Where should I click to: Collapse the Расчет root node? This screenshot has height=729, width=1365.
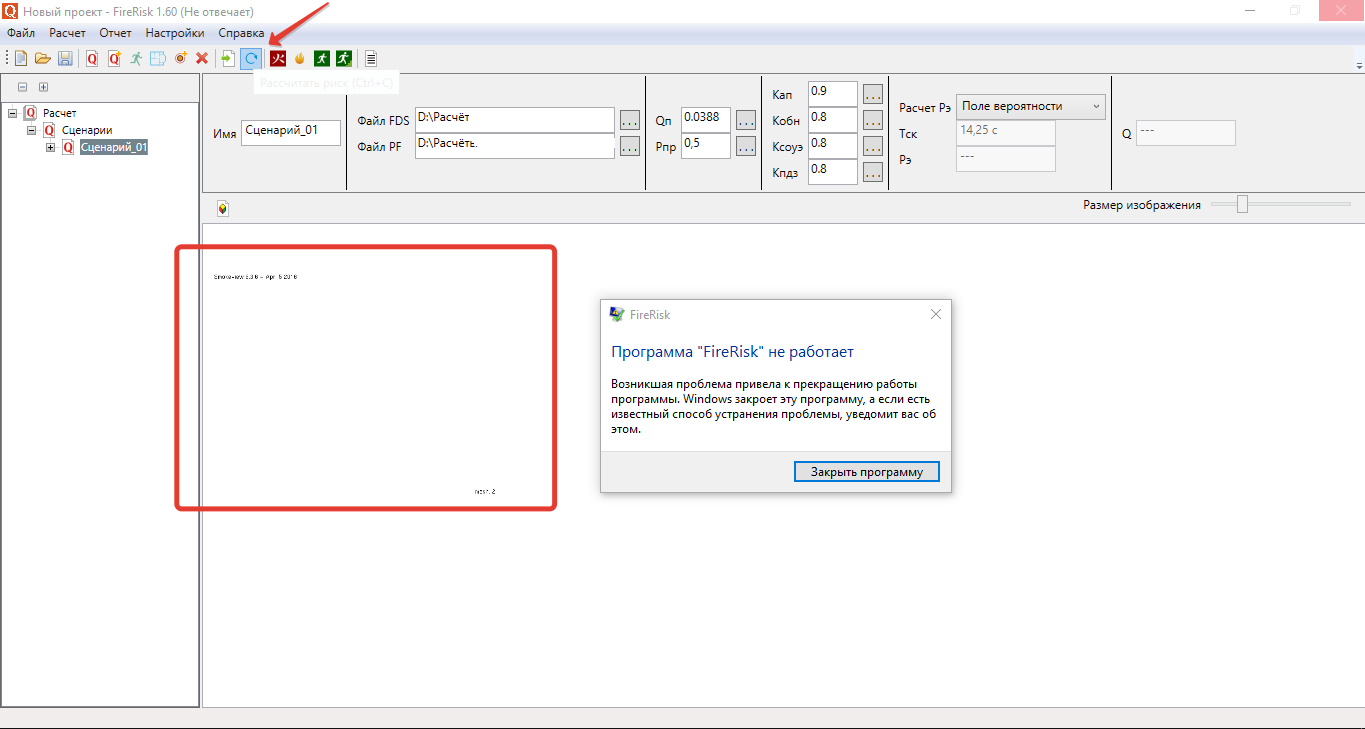(13, 113)
